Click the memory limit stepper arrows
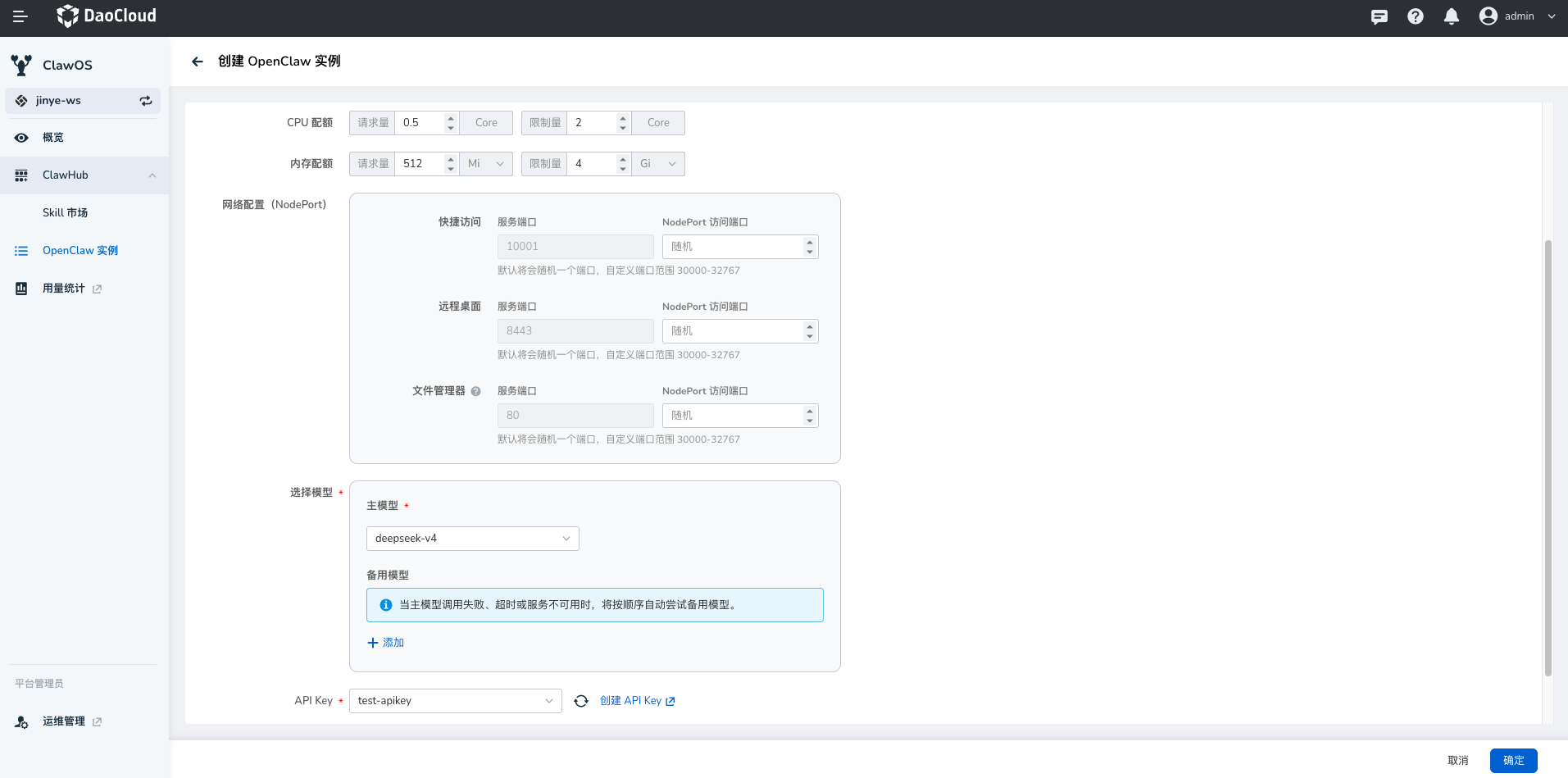Viewport: 1568px width, 778px height. [x=623, y=164]
